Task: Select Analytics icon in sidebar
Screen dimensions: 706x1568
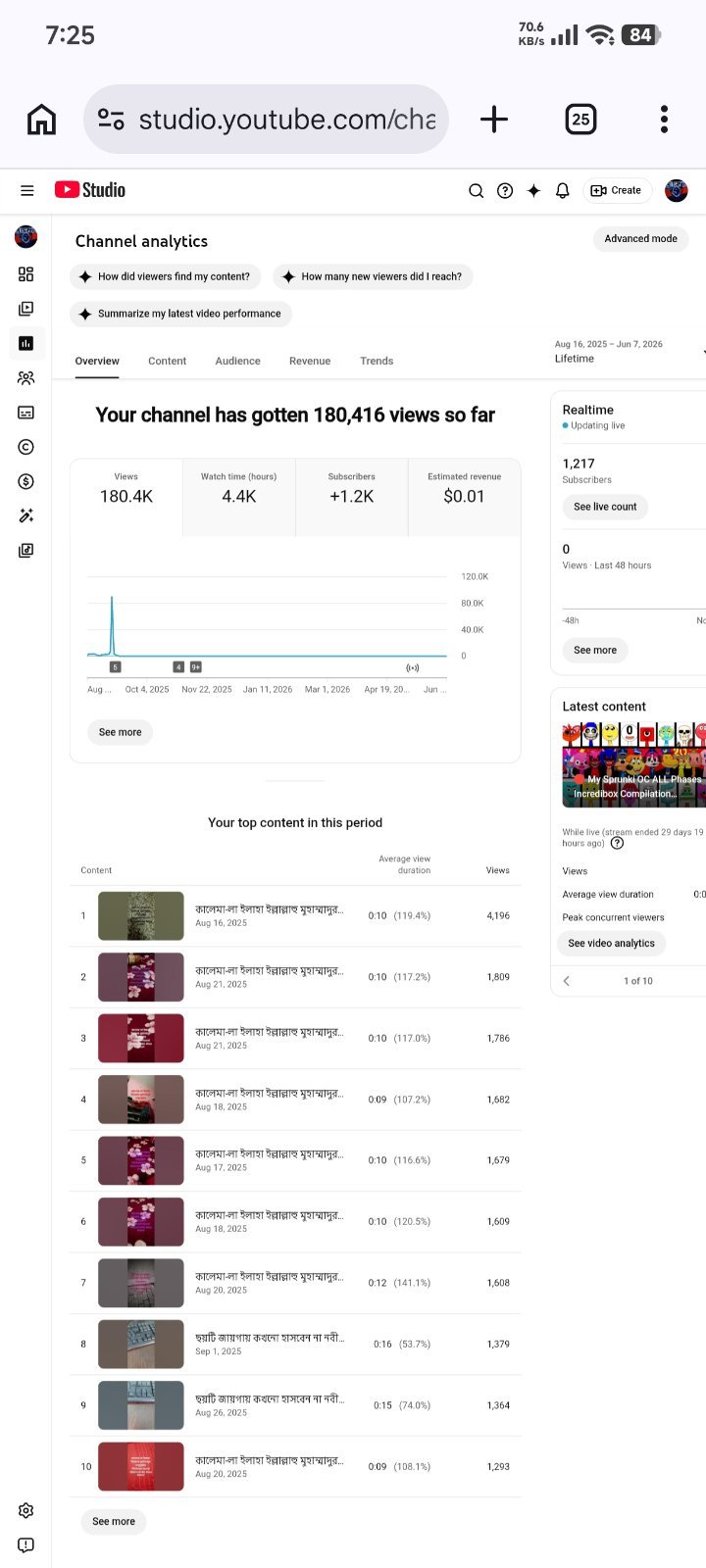Action: coord(26,343)
